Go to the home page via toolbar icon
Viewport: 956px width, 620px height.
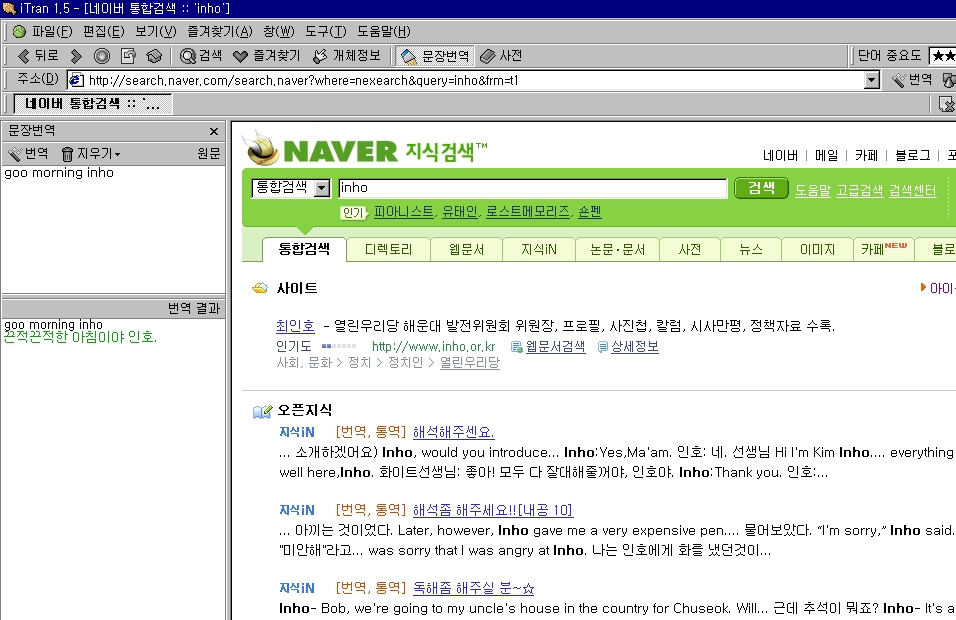[x=154, y=56]
